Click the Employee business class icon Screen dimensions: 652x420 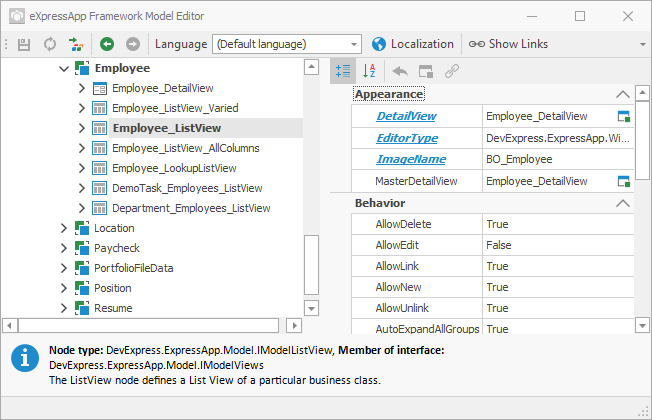point(82,68)
